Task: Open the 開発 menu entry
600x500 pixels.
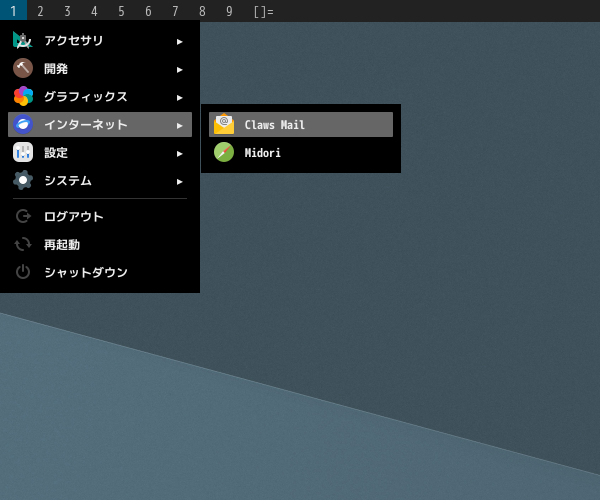Action: [x=100, y=68]
